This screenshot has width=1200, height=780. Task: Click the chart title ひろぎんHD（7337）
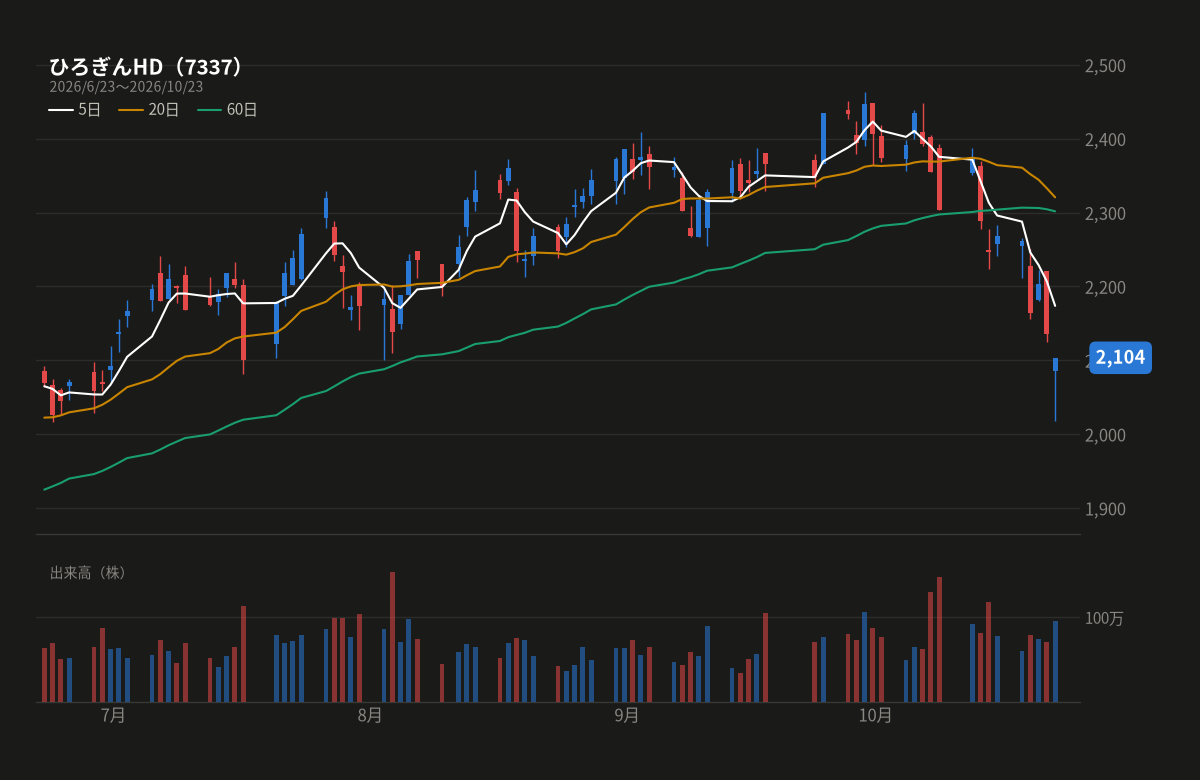[x=148, y=67]
